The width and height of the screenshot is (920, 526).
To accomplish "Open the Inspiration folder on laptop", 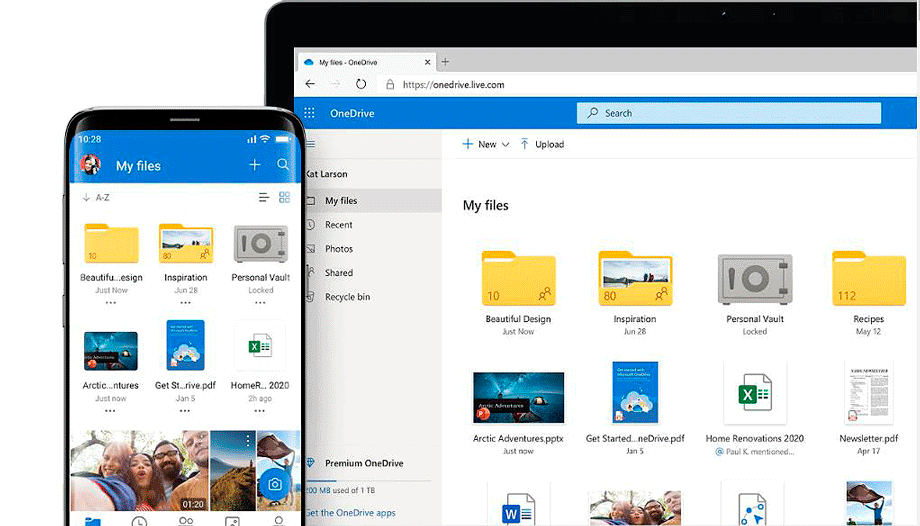I will pos(635,278).
